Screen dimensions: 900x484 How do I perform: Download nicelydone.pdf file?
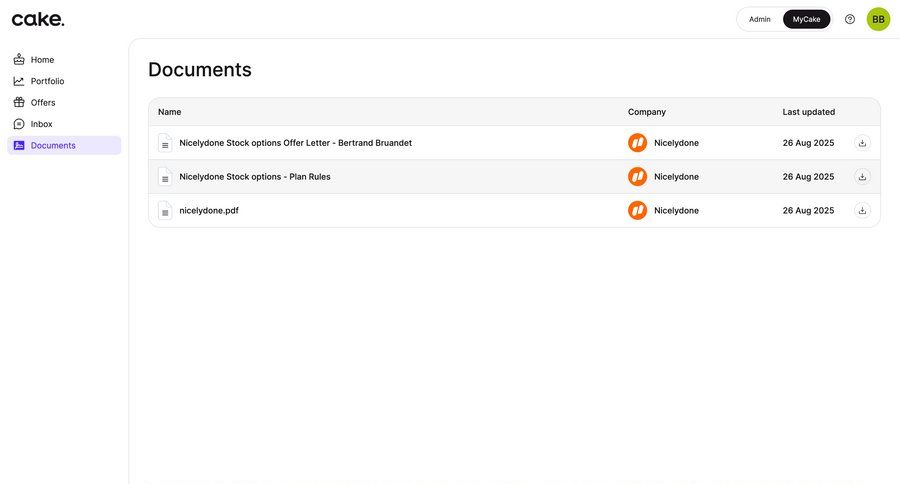click(x=862, y=211)
